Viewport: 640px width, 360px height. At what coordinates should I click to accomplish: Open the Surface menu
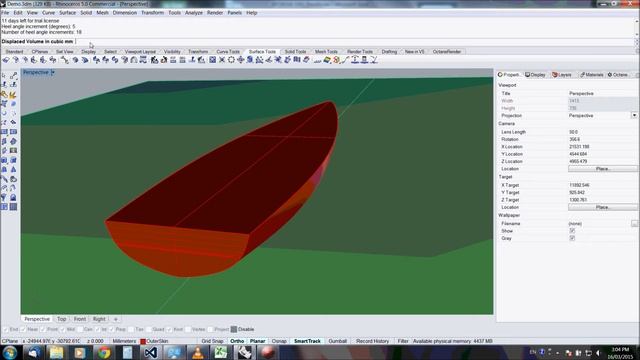point(67,13)
